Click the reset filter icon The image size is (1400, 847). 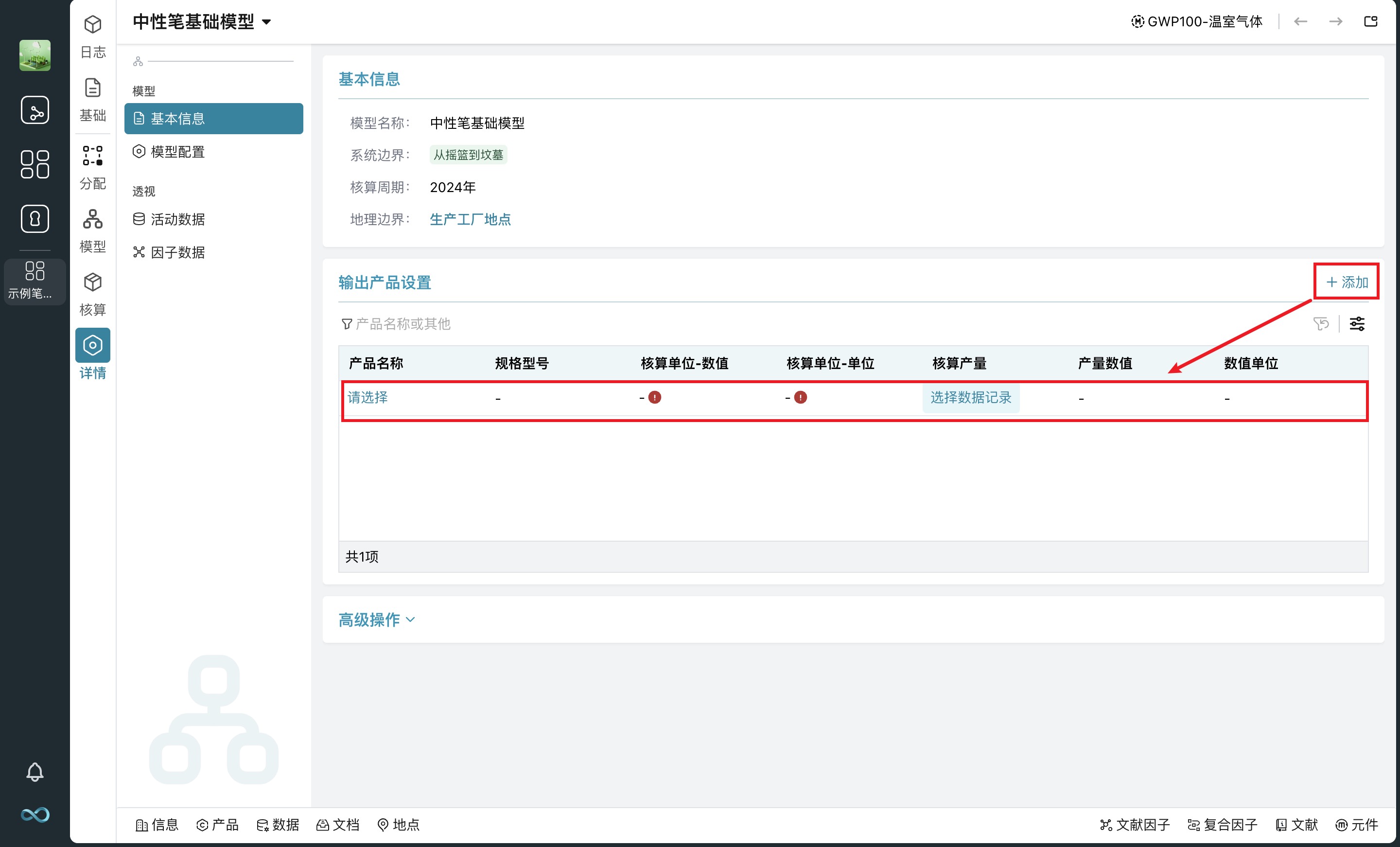1321,324
